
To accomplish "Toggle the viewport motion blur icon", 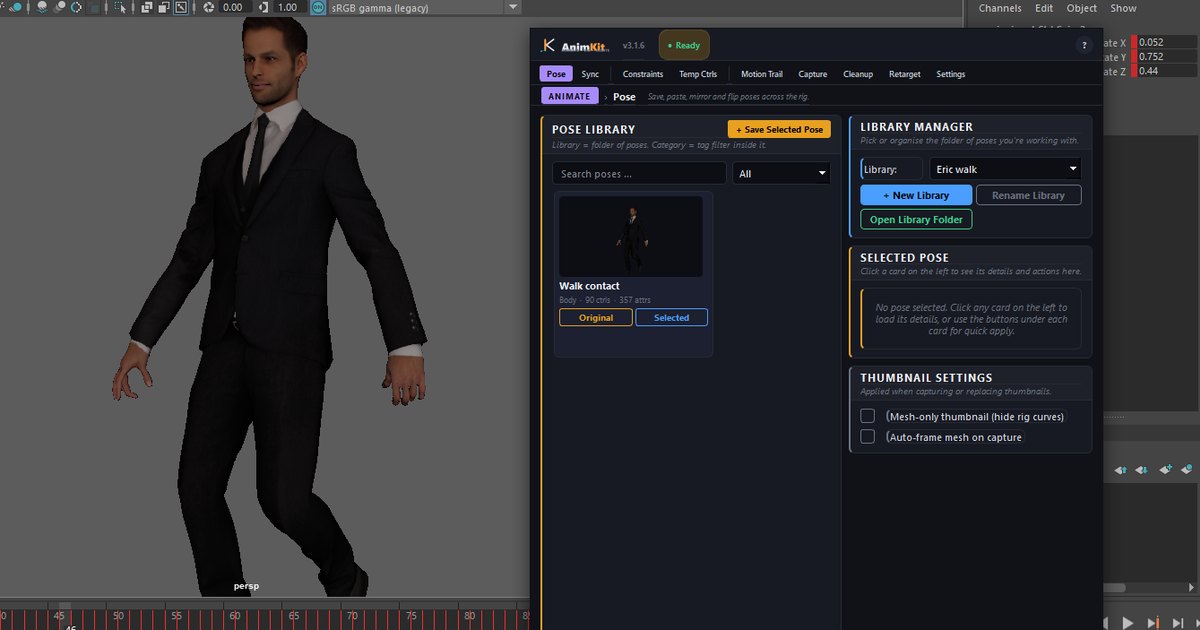I will pos(60,7).
